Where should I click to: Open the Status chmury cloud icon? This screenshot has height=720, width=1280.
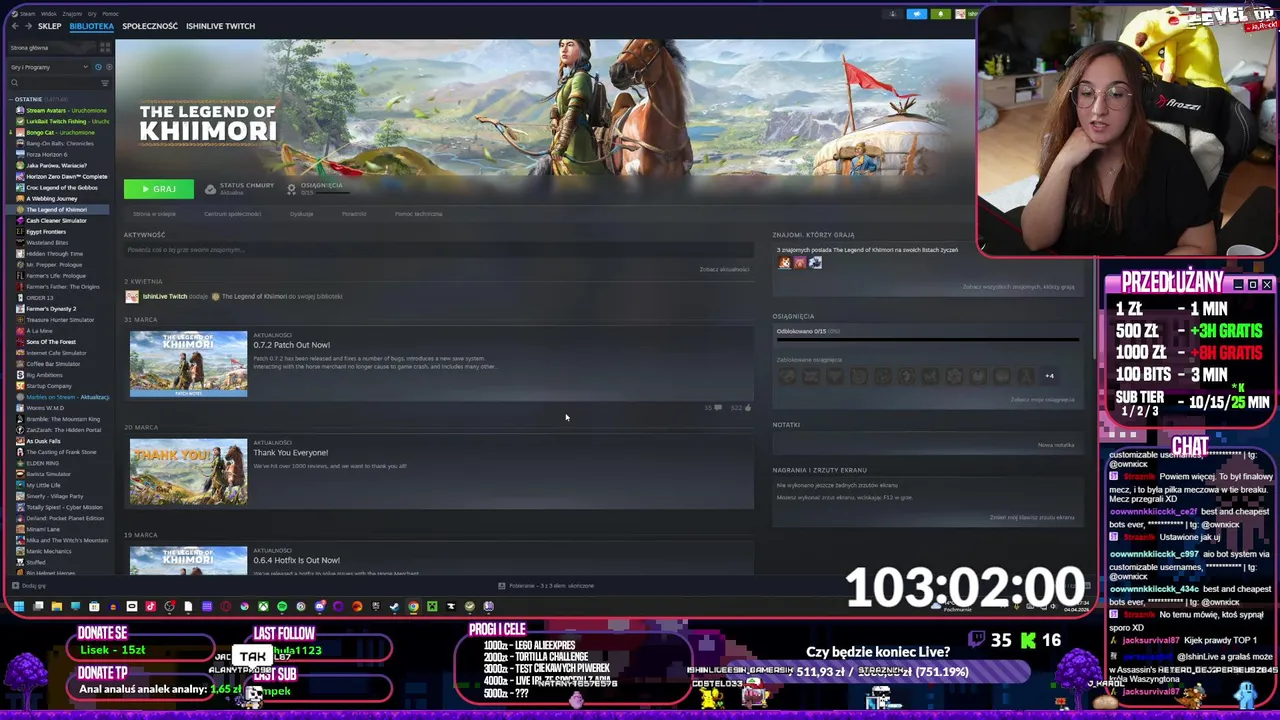pyautogui.click(x=210, y=189)
